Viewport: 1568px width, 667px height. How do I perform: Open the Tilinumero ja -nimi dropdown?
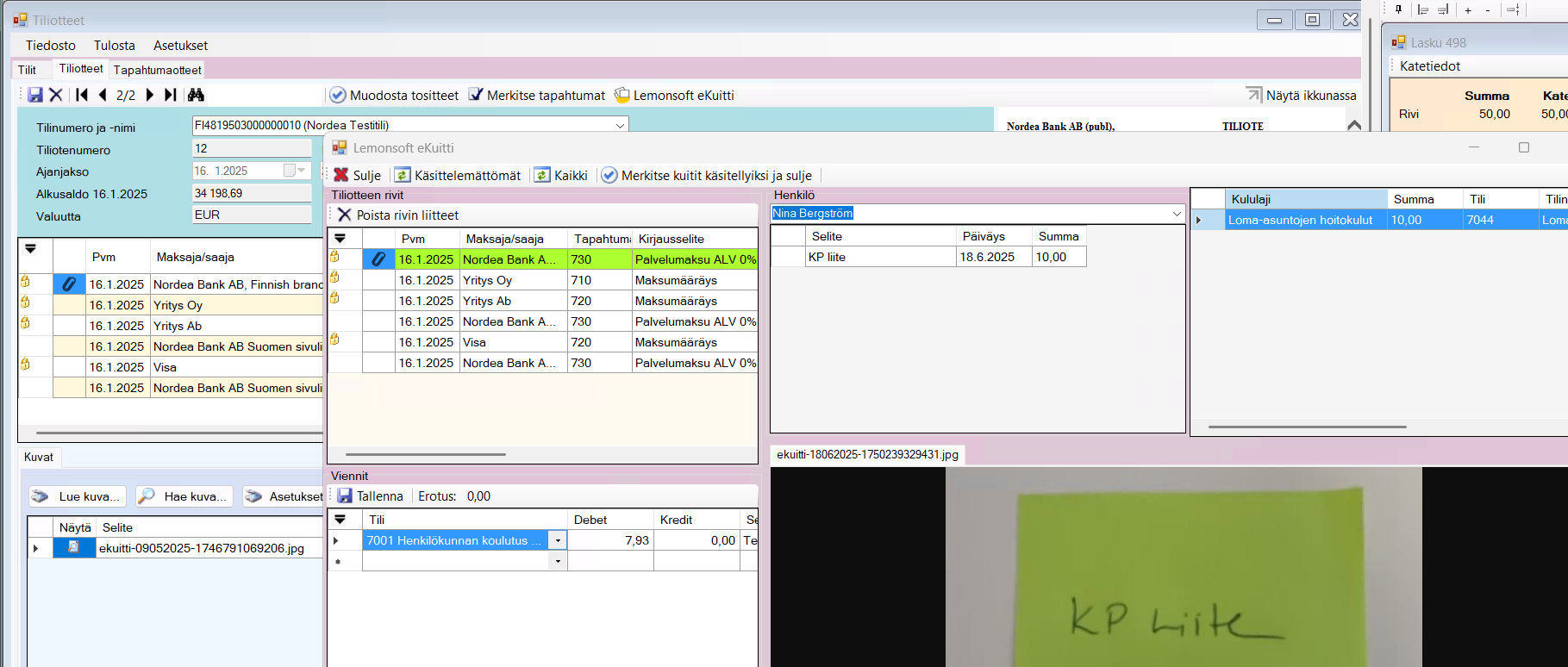[620, 126]
